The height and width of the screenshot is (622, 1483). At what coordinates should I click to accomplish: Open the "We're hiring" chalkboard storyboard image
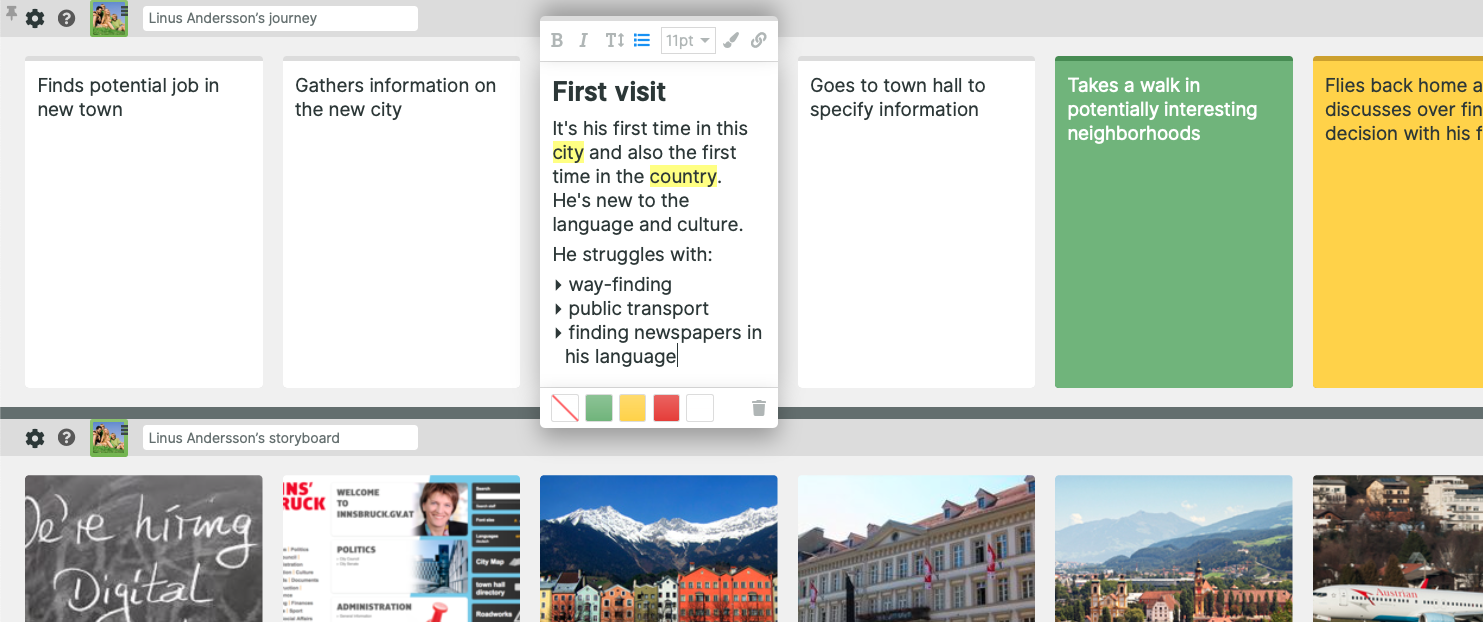[144, 548]
